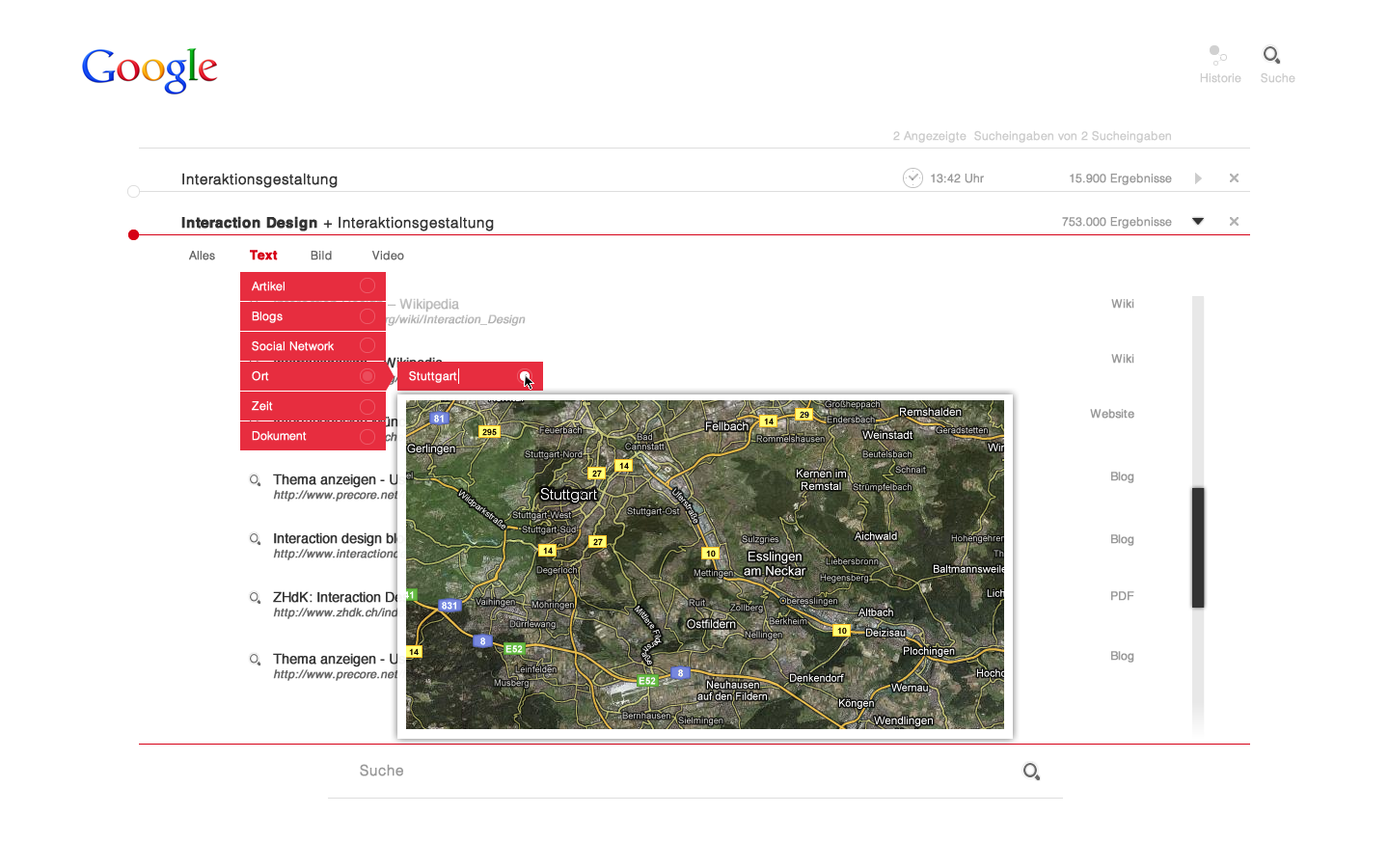Expand the Interaktionsgestaltung row with right arrow
Viewport: 1389px width, 868px height.
(x=1198, y=178)
